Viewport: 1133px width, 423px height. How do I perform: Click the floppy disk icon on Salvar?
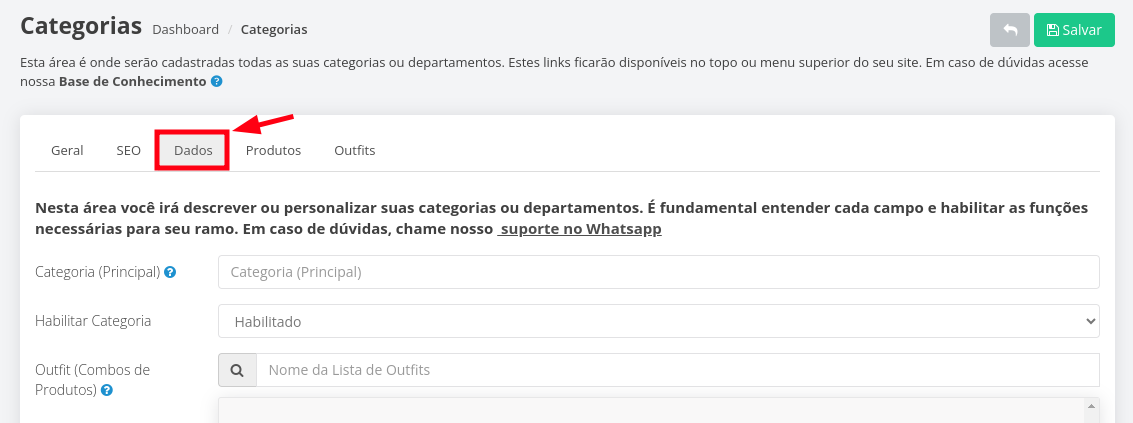[x=1053, y=30]
